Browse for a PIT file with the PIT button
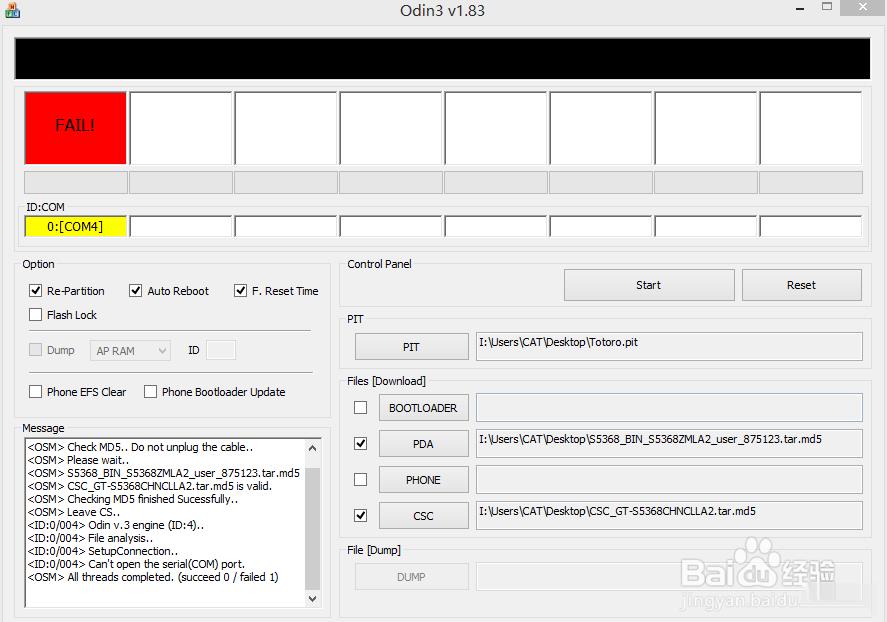The width and height of the screenshot is (887, 622). [x=411, y=347]
